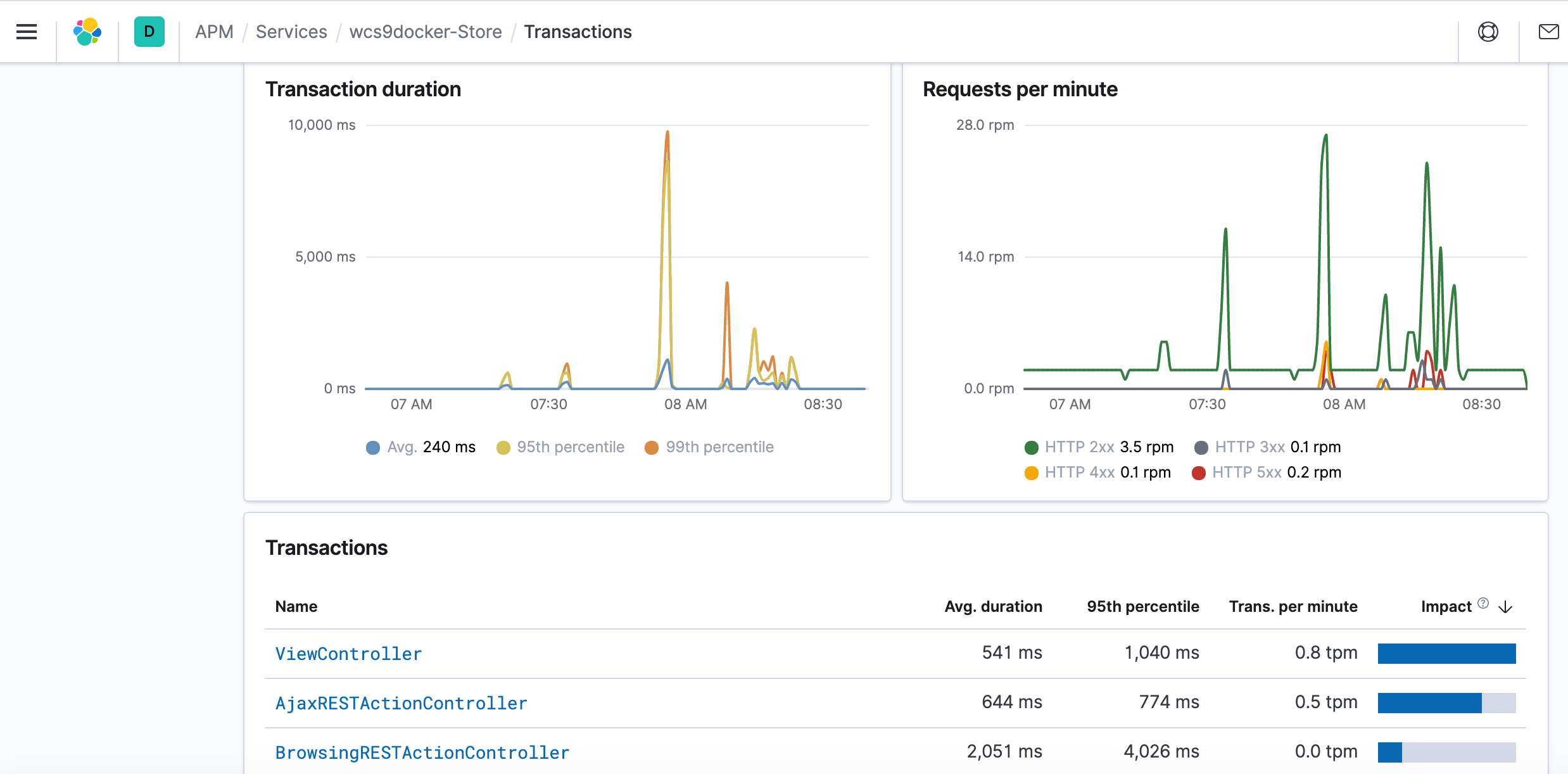Toggle the 99th percentile legend series
The width and height of the screenshot is (1568, 774).
coord(709,447)
